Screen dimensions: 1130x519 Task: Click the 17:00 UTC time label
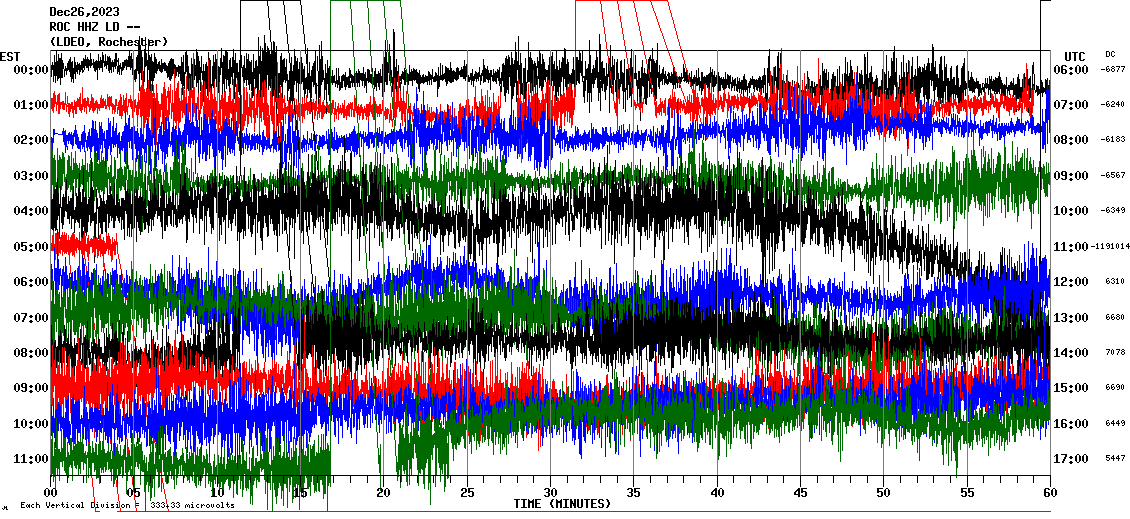pos(1072,459)
